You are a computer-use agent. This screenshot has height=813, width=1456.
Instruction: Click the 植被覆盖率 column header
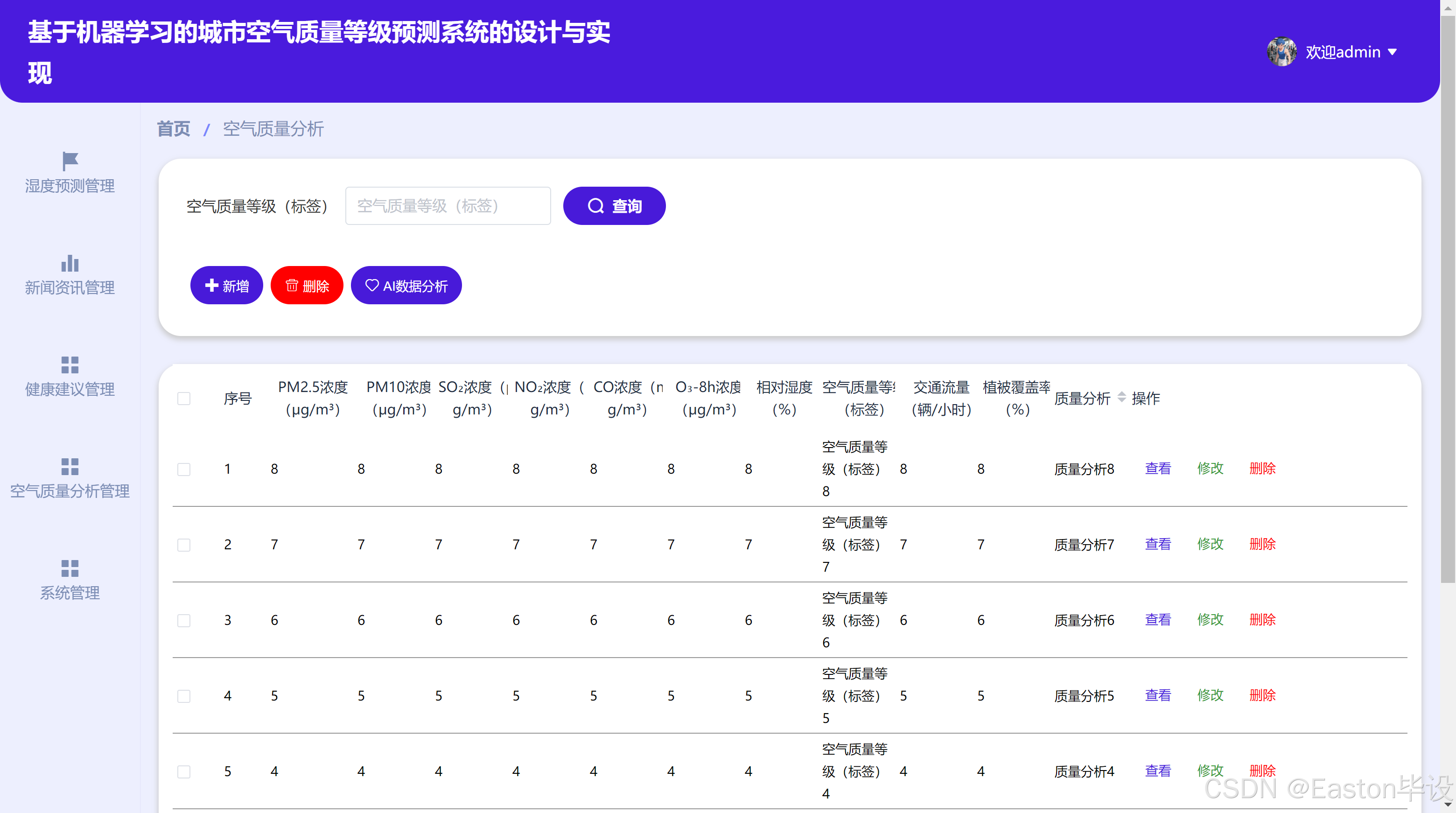click(x=1016, y=398)
